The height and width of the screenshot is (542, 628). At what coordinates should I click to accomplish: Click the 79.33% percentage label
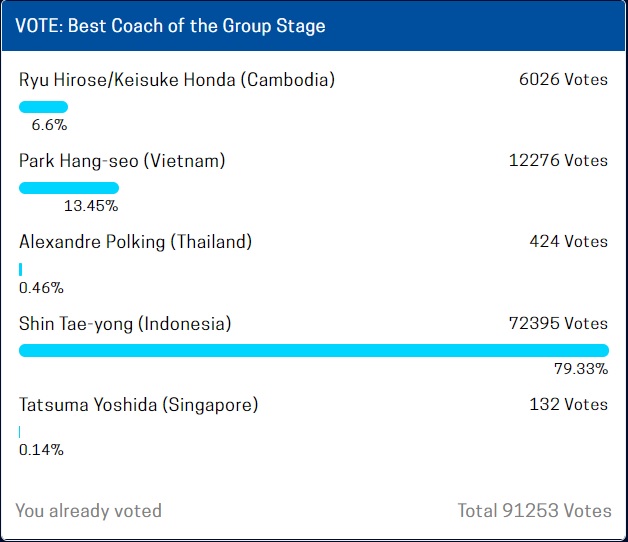581,369
